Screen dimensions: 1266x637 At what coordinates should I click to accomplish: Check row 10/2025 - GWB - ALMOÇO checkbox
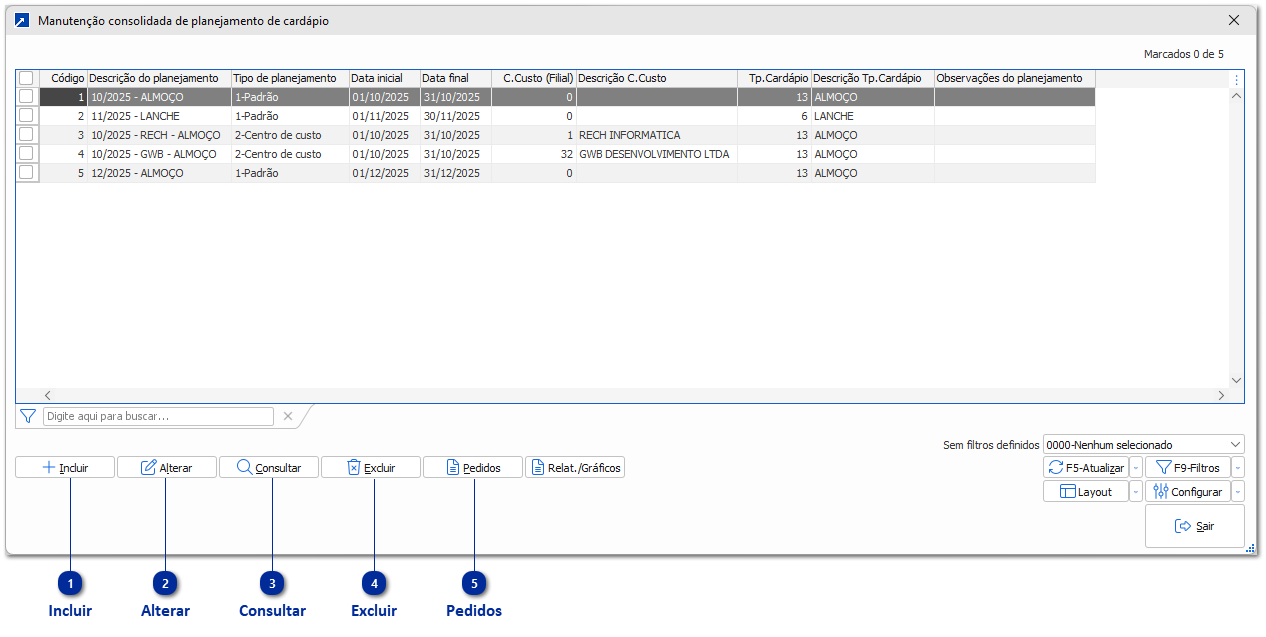26,154
